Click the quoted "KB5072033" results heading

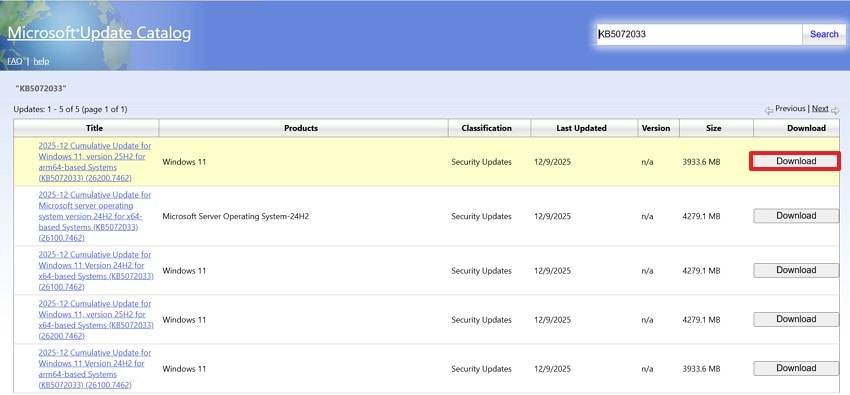[41, 88]
